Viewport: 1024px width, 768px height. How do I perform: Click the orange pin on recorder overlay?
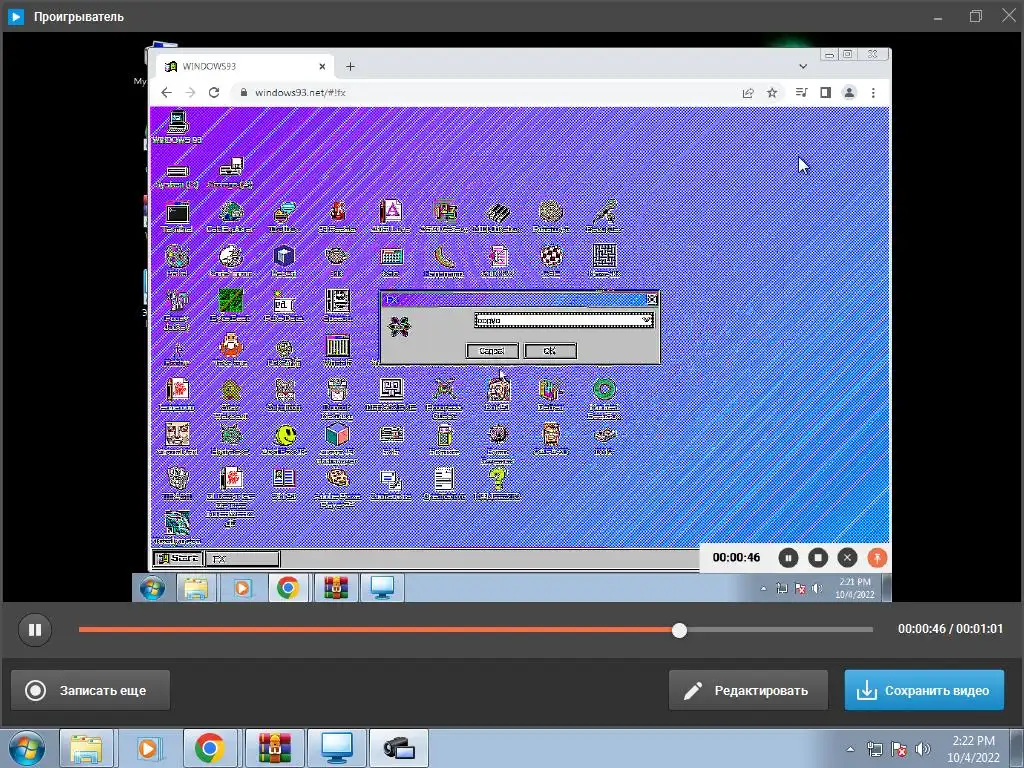[x=877, y=558]
